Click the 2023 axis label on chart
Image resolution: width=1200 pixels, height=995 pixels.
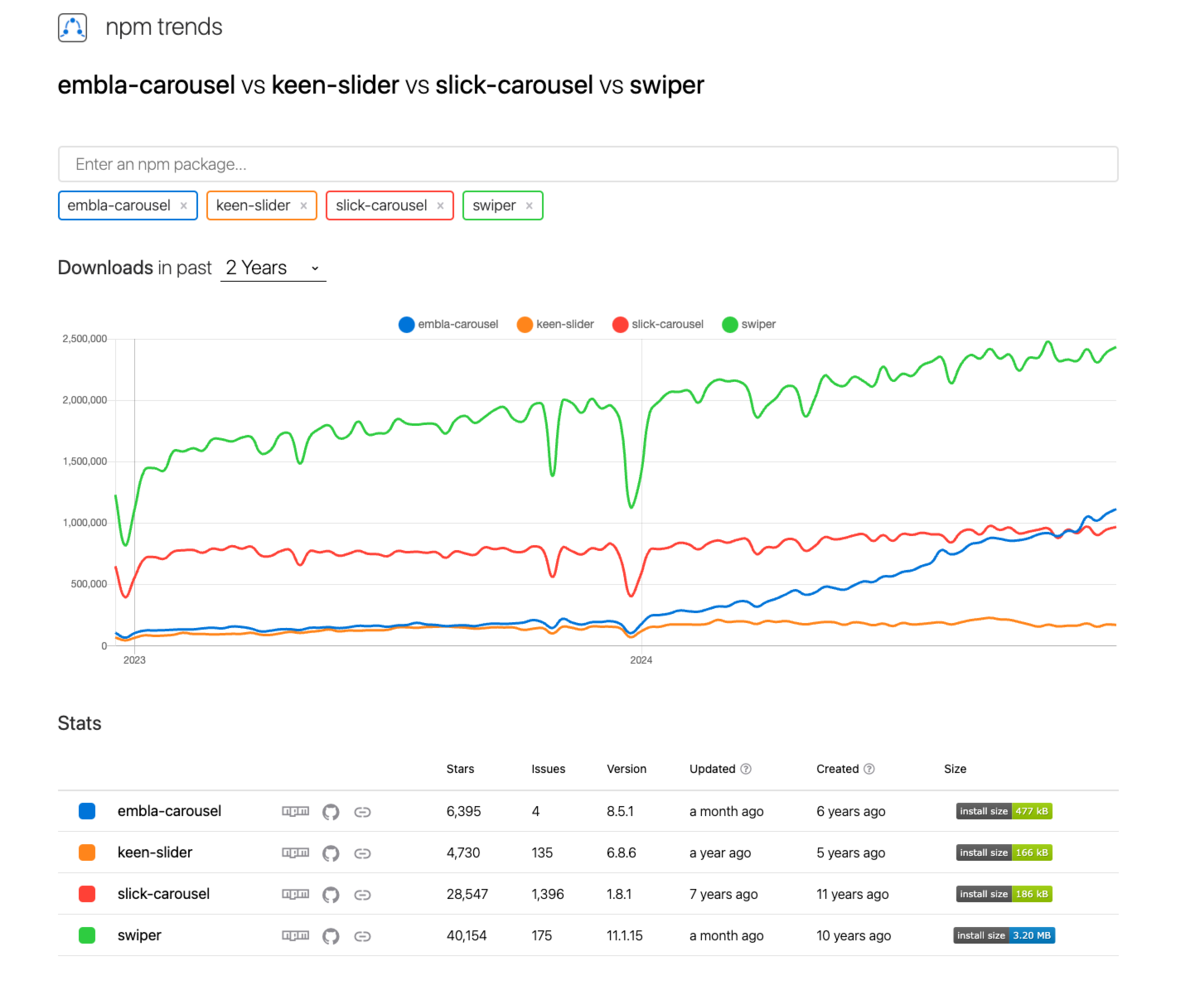pyautogui.click(x=134, y=660)
